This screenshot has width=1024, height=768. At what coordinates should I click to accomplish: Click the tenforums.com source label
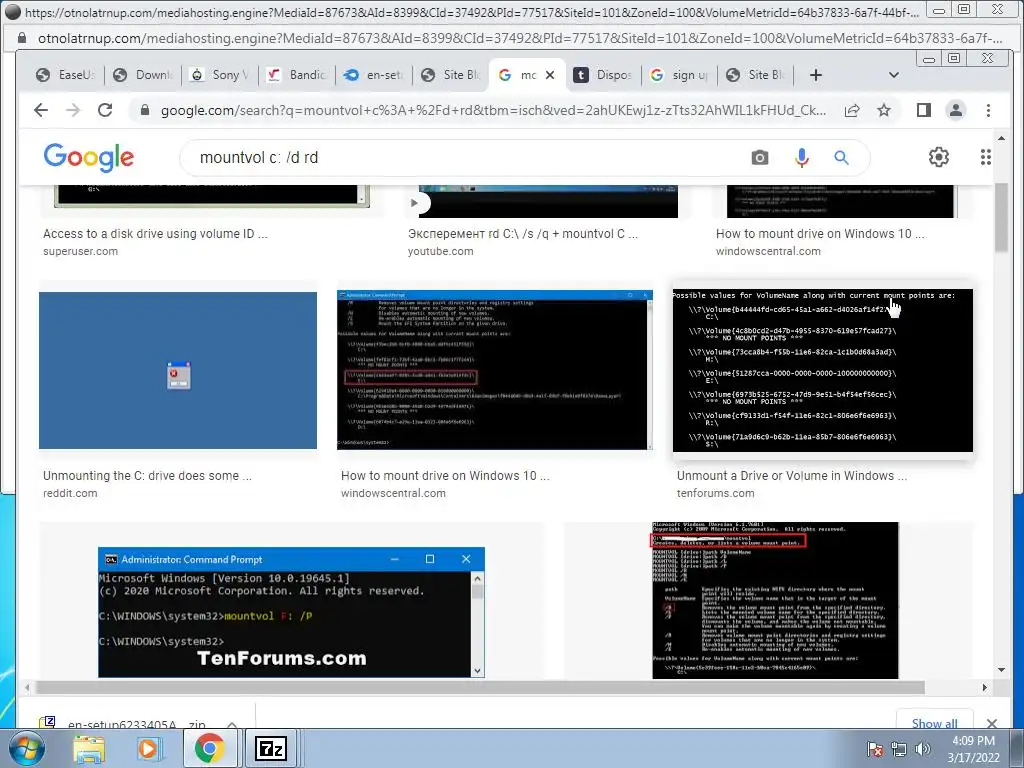[x=715, y=493]
